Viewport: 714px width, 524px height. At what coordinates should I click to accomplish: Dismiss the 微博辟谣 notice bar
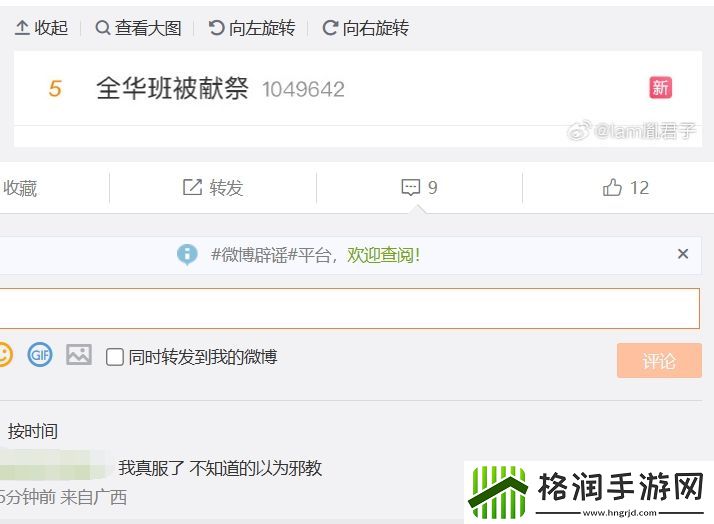pos(683,254)
